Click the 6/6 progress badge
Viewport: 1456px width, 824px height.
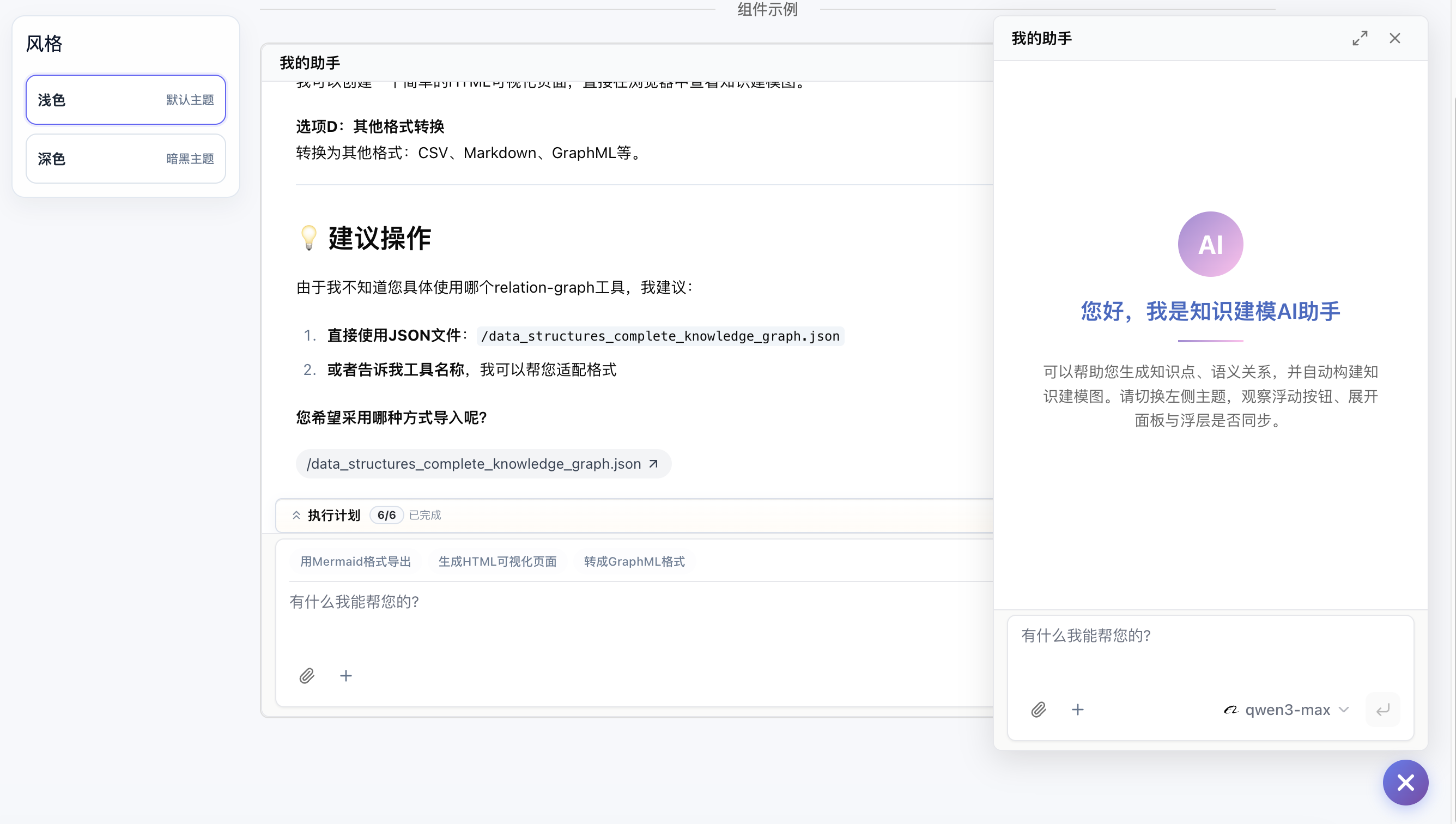click(386, 515)
